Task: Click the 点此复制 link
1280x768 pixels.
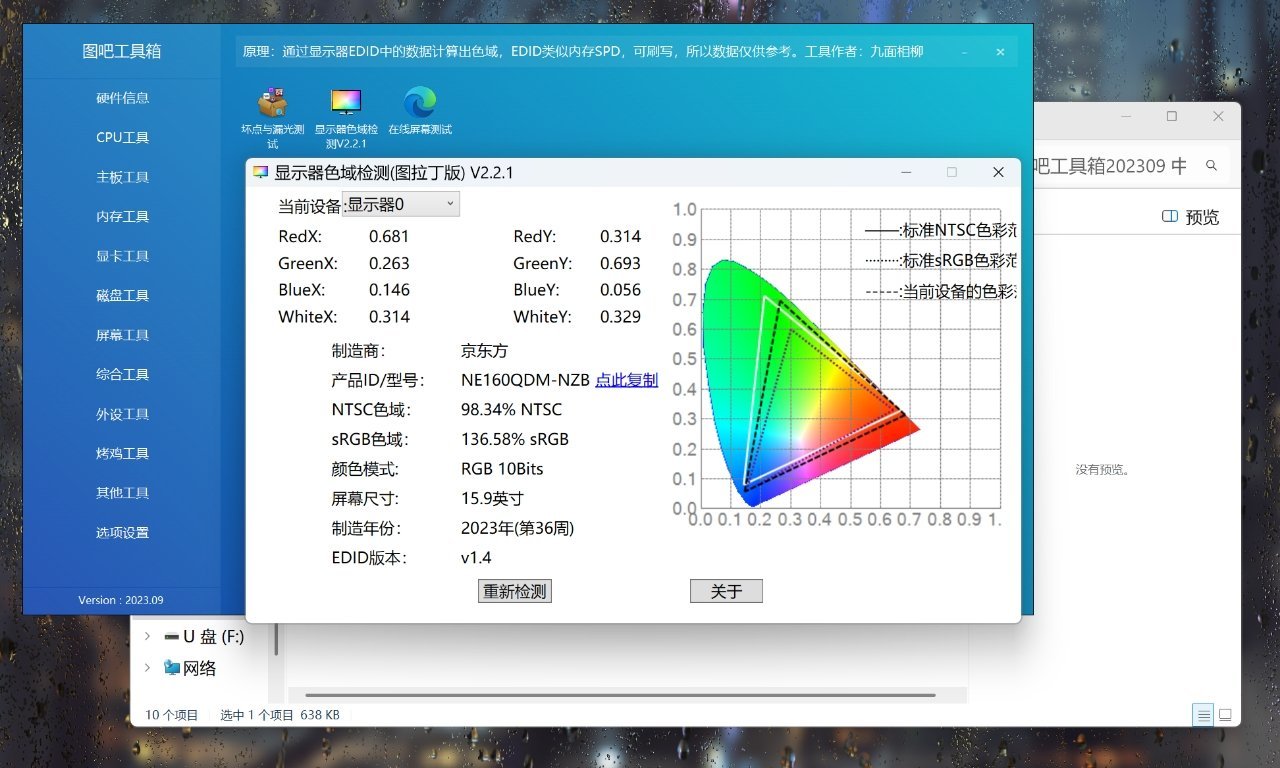Action: (x=627, y=380)
